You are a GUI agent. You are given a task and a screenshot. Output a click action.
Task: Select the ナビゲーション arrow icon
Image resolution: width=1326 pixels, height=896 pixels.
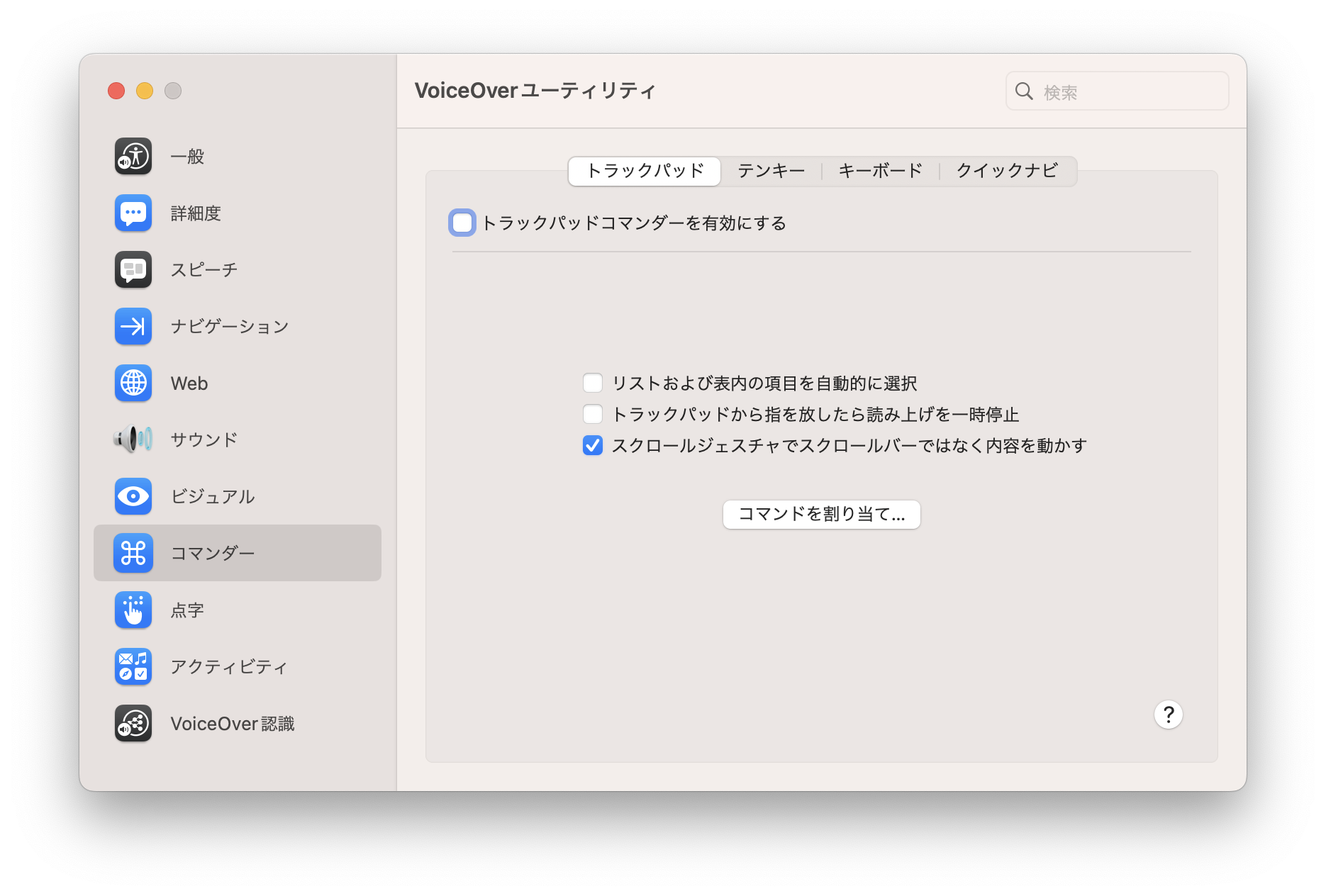point(133,327)
